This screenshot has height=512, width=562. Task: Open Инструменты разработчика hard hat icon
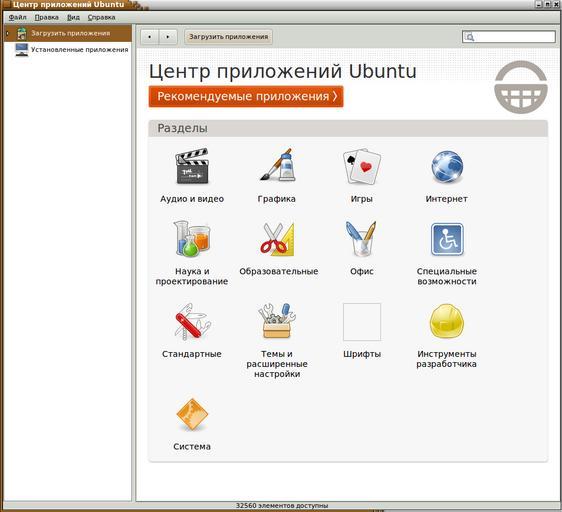[x=447, y=321]
